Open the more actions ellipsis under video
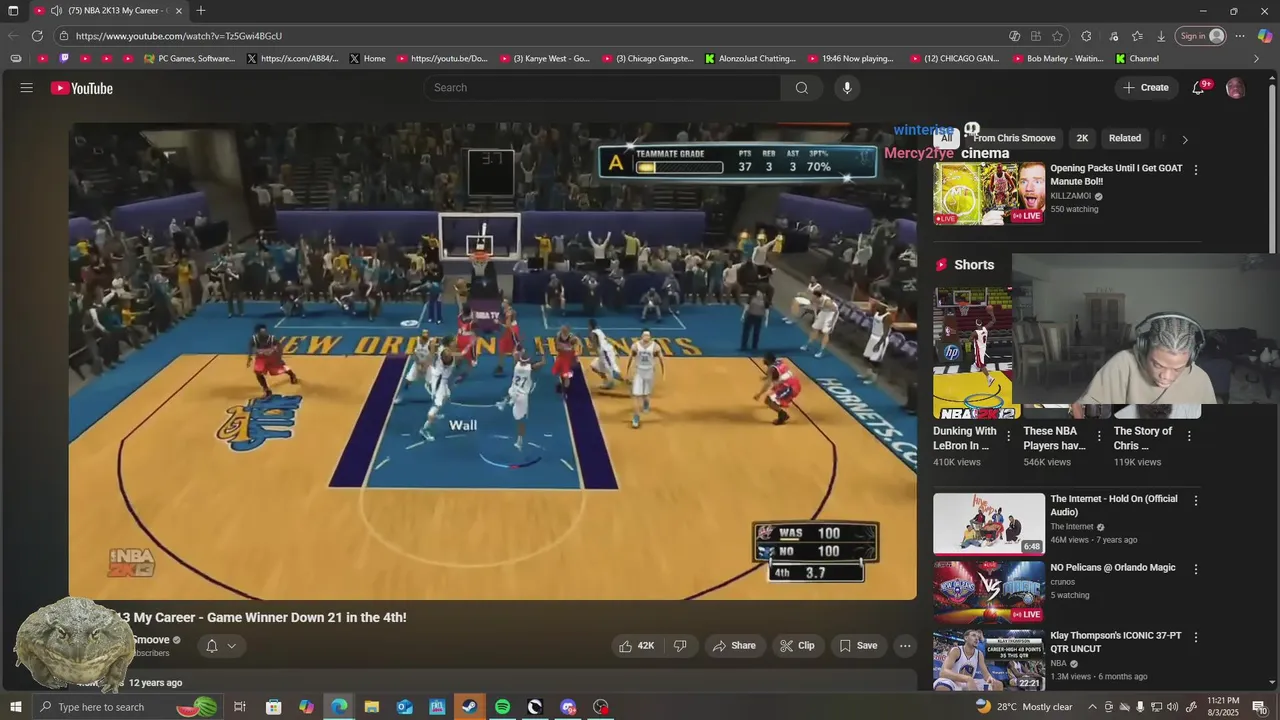The image size is (1280, 720). pos(905,646)
